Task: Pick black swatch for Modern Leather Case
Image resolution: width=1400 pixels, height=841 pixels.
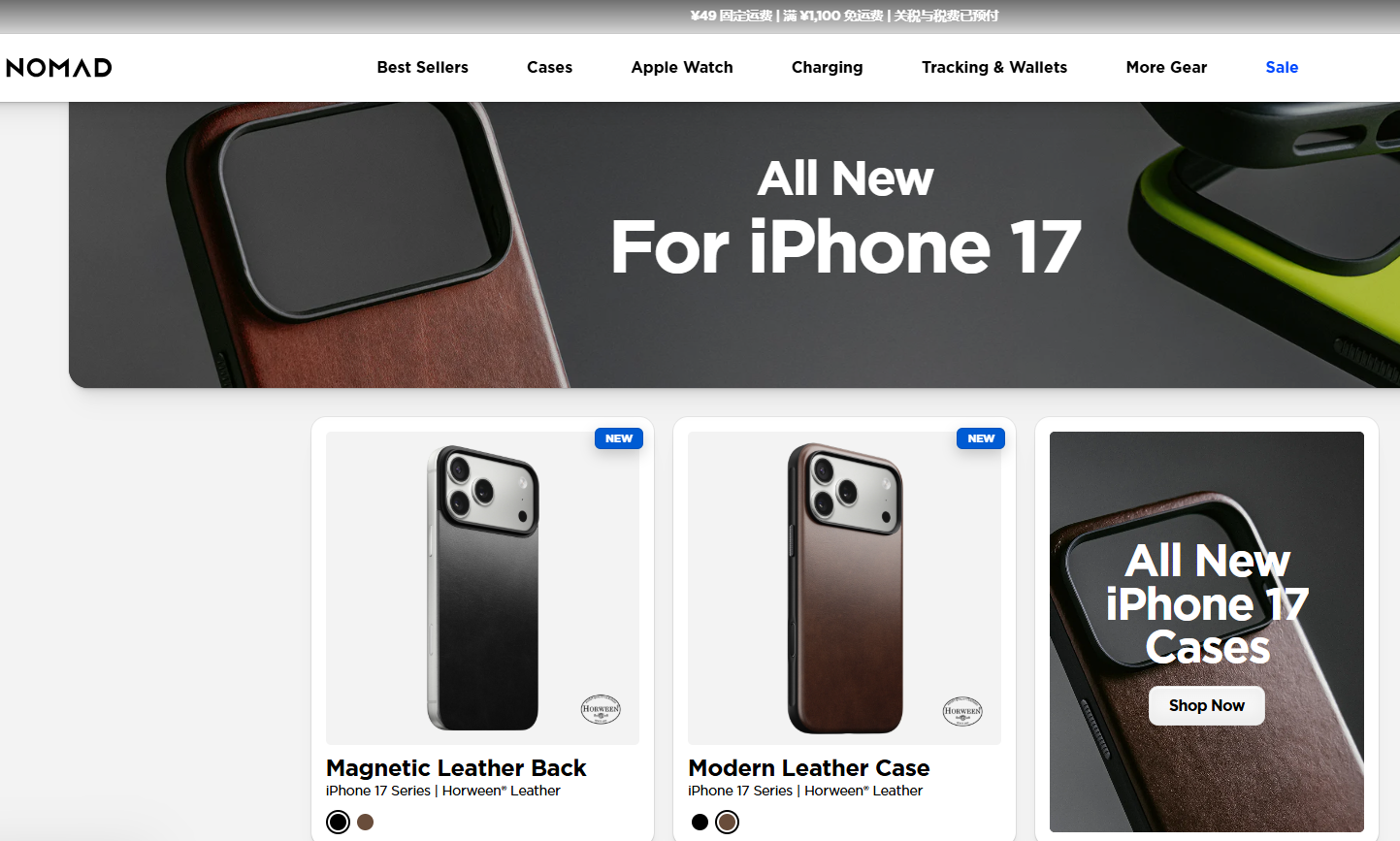Action: [700, 822]
